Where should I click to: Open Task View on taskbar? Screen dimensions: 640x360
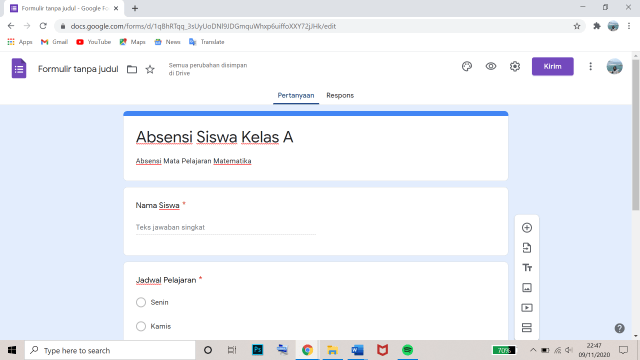click(232, 350)
